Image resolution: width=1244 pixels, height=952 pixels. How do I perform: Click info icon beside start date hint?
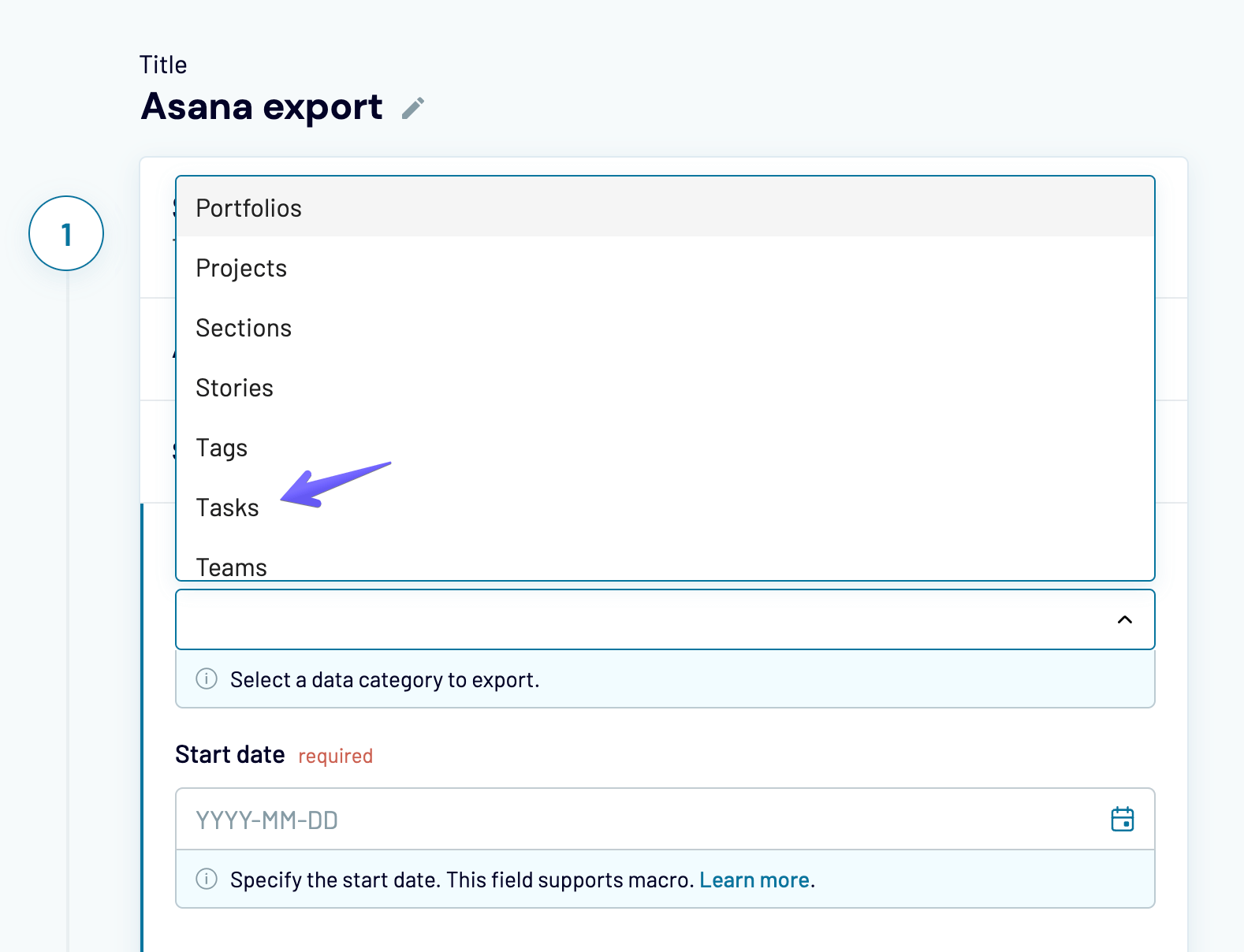pyautogui.click(x=207, y=879)
